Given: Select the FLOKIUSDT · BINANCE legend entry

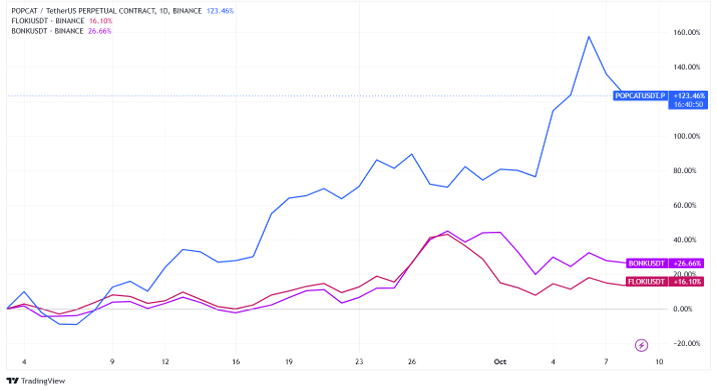Looking at the screenshot, I should (48, 21).
